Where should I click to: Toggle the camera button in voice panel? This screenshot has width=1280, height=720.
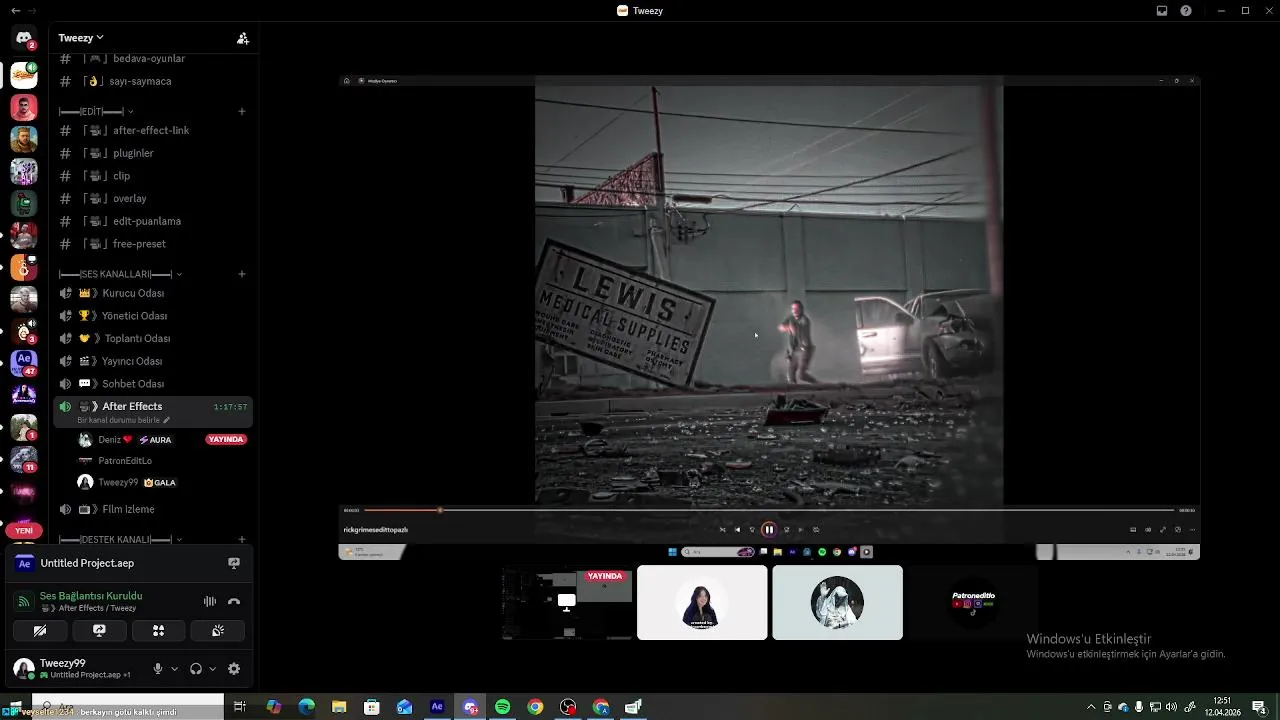[x=40, y=631]
